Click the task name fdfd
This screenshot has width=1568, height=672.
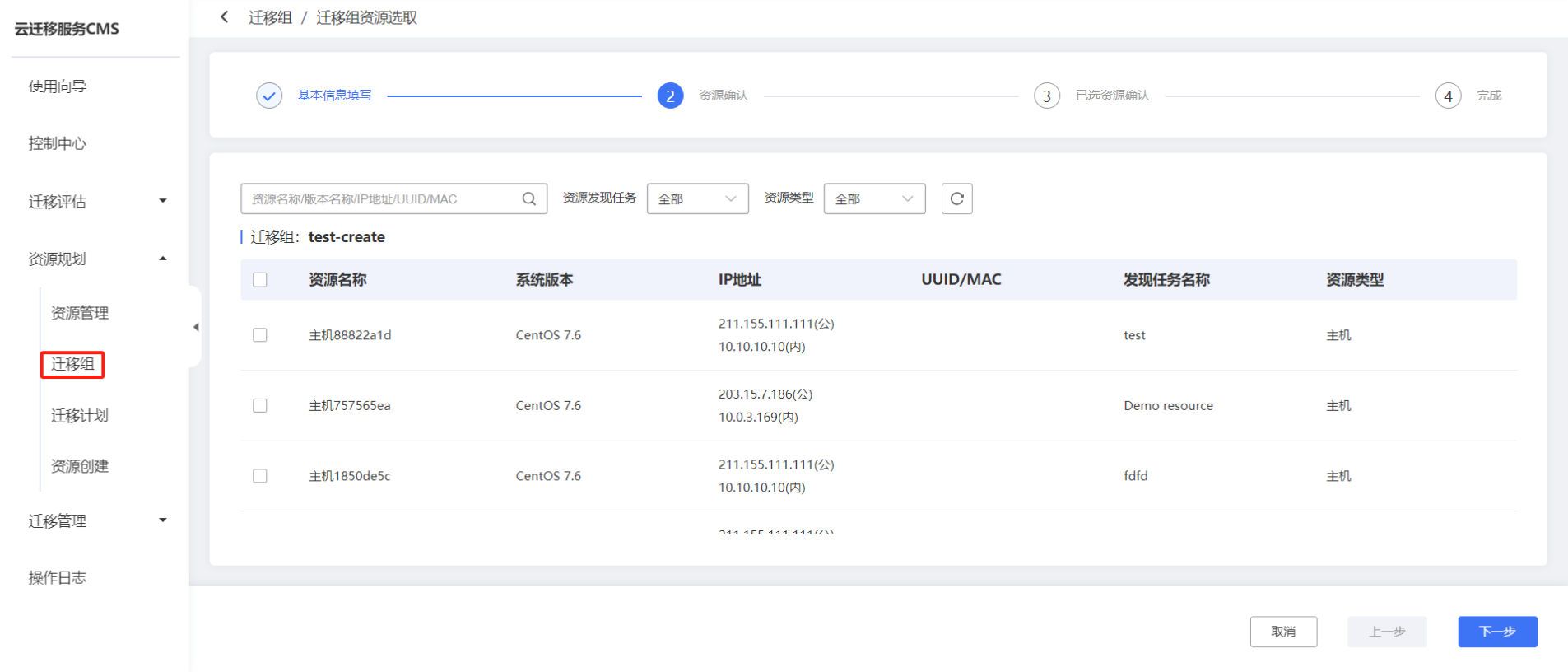[1136, 476]
